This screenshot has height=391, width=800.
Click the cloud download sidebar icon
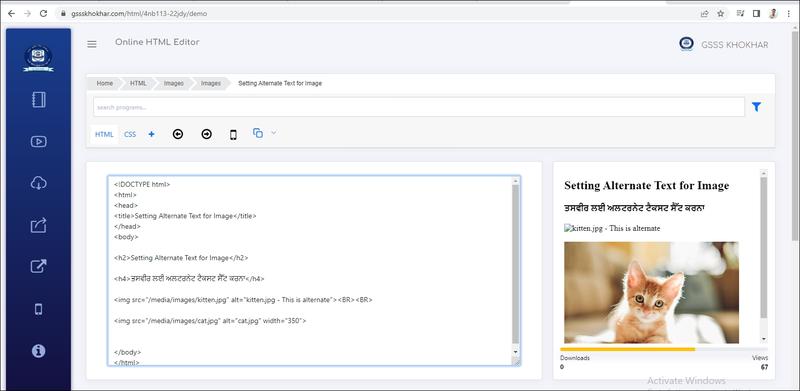point(39,183)
